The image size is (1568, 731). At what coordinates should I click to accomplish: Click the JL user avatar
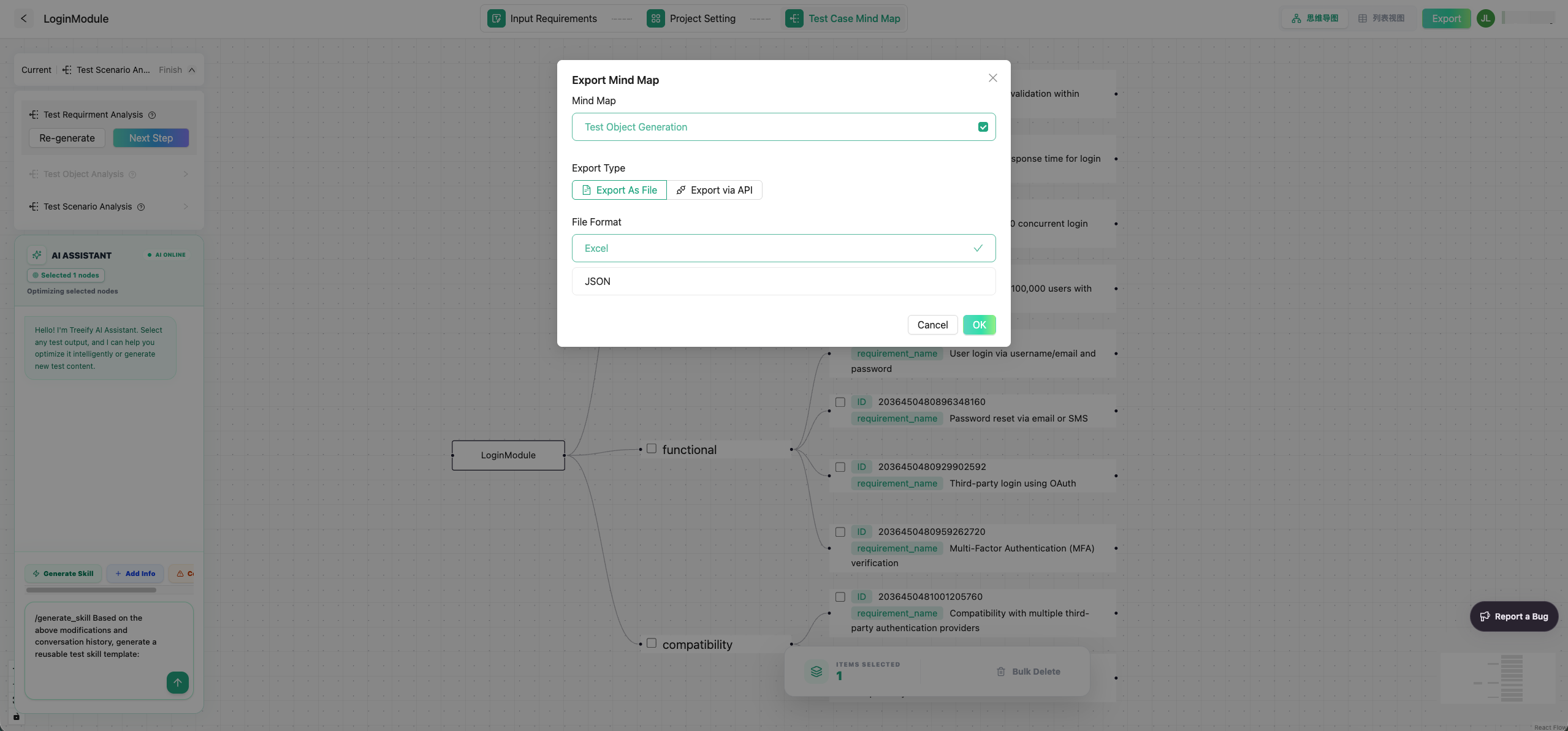[1485, 18]
